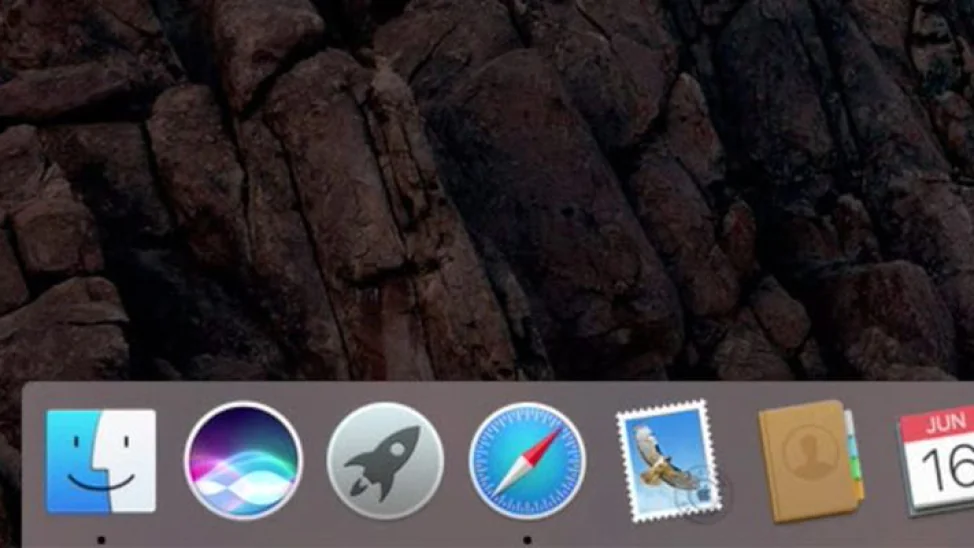Viewport: 974px width, 548px height.
Task: Open Mail stamp icon
Action: [670, 460]
